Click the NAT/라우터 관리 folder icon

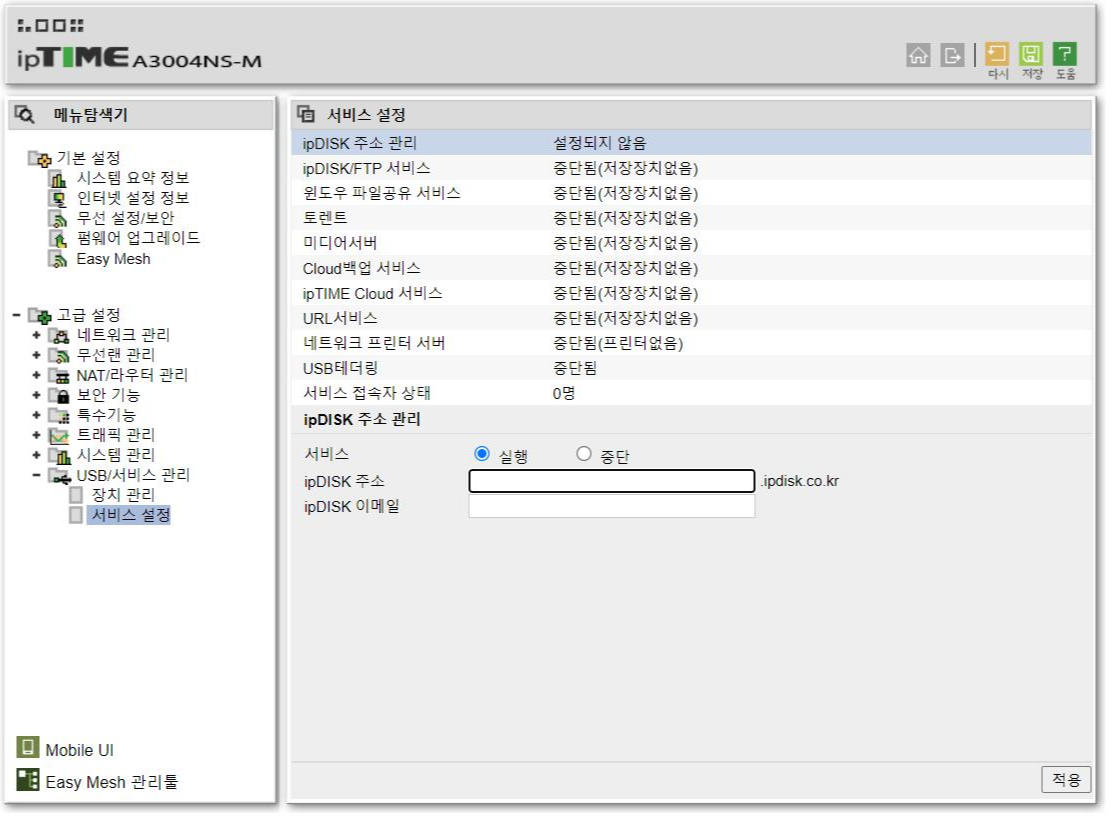point(58,375)
